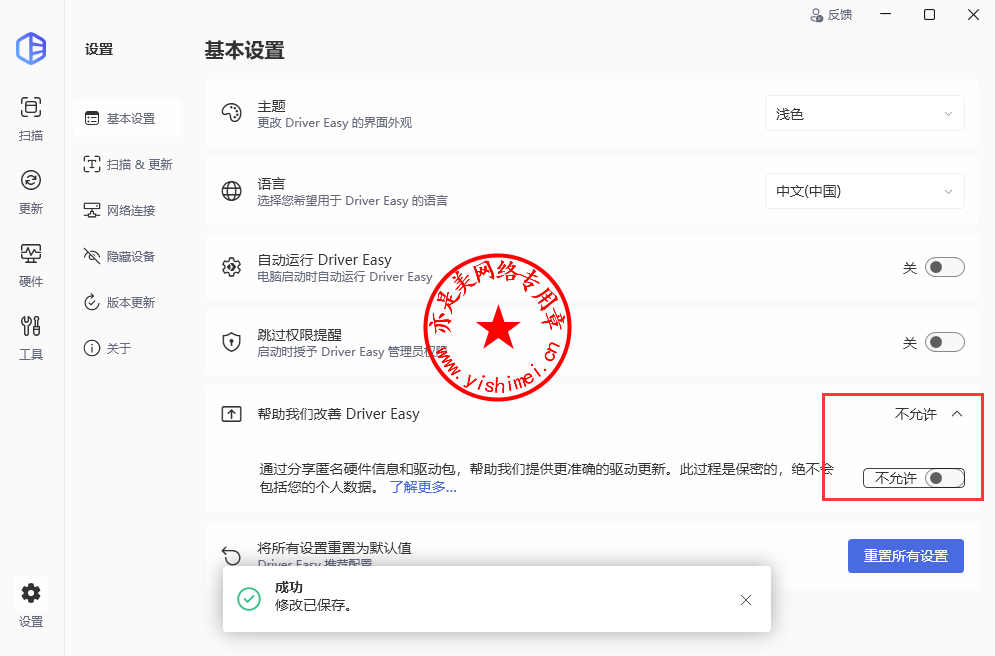Switch to 关于 settings tab
995x656 pixels.
[x=127, y=348]
